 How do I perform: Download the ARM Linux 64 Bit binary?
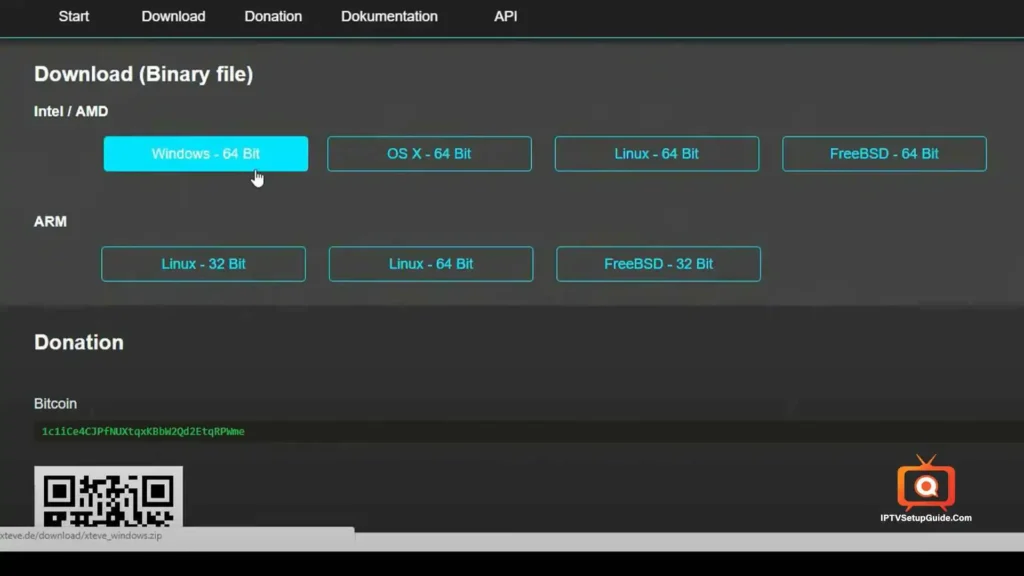[x=430, y=263]
